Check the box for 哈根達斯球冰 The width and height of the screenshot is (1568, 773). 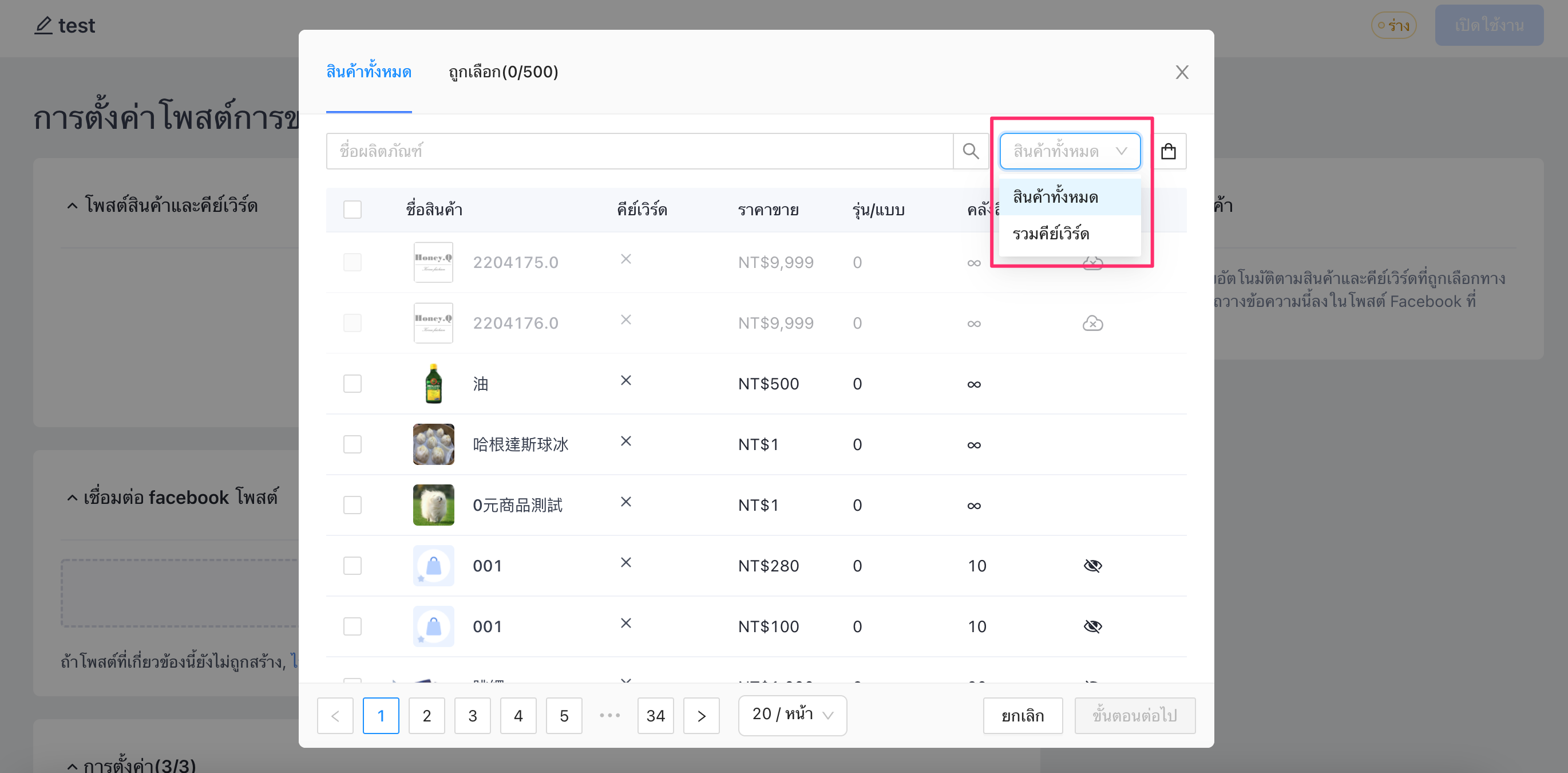coord(353,444)
